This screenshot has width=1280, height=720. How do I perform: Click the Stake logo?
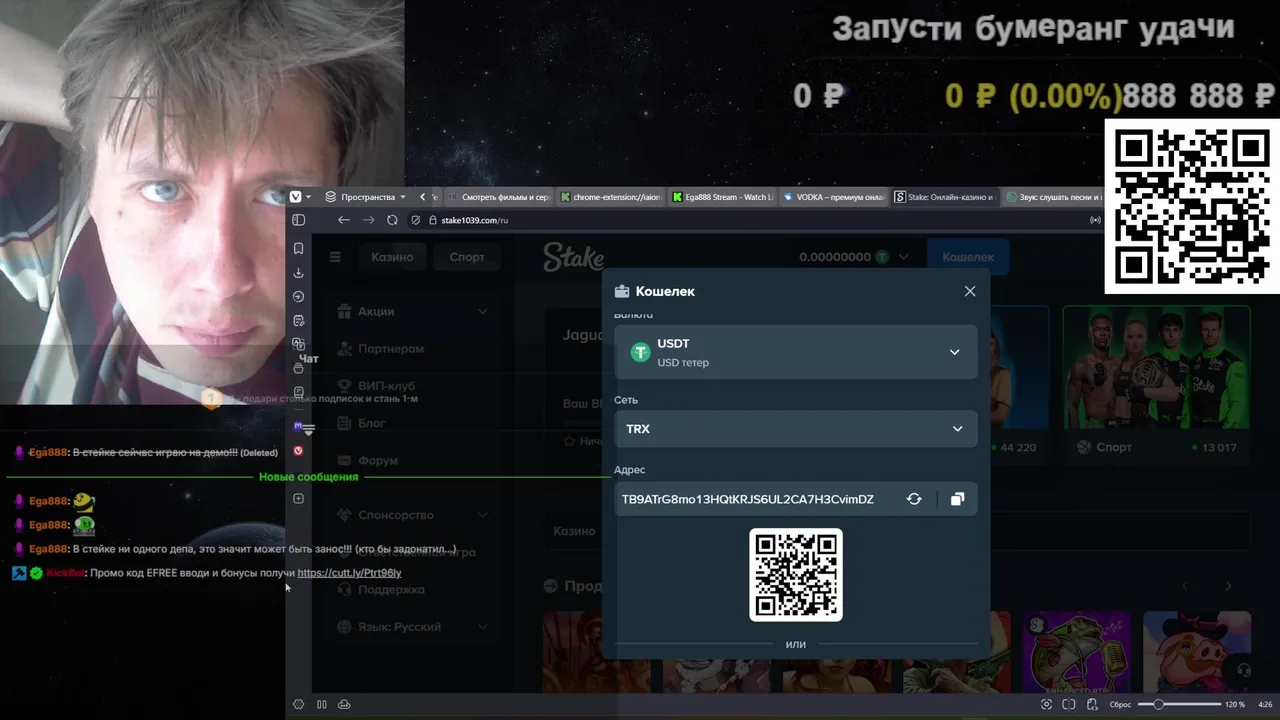point(573,257)
